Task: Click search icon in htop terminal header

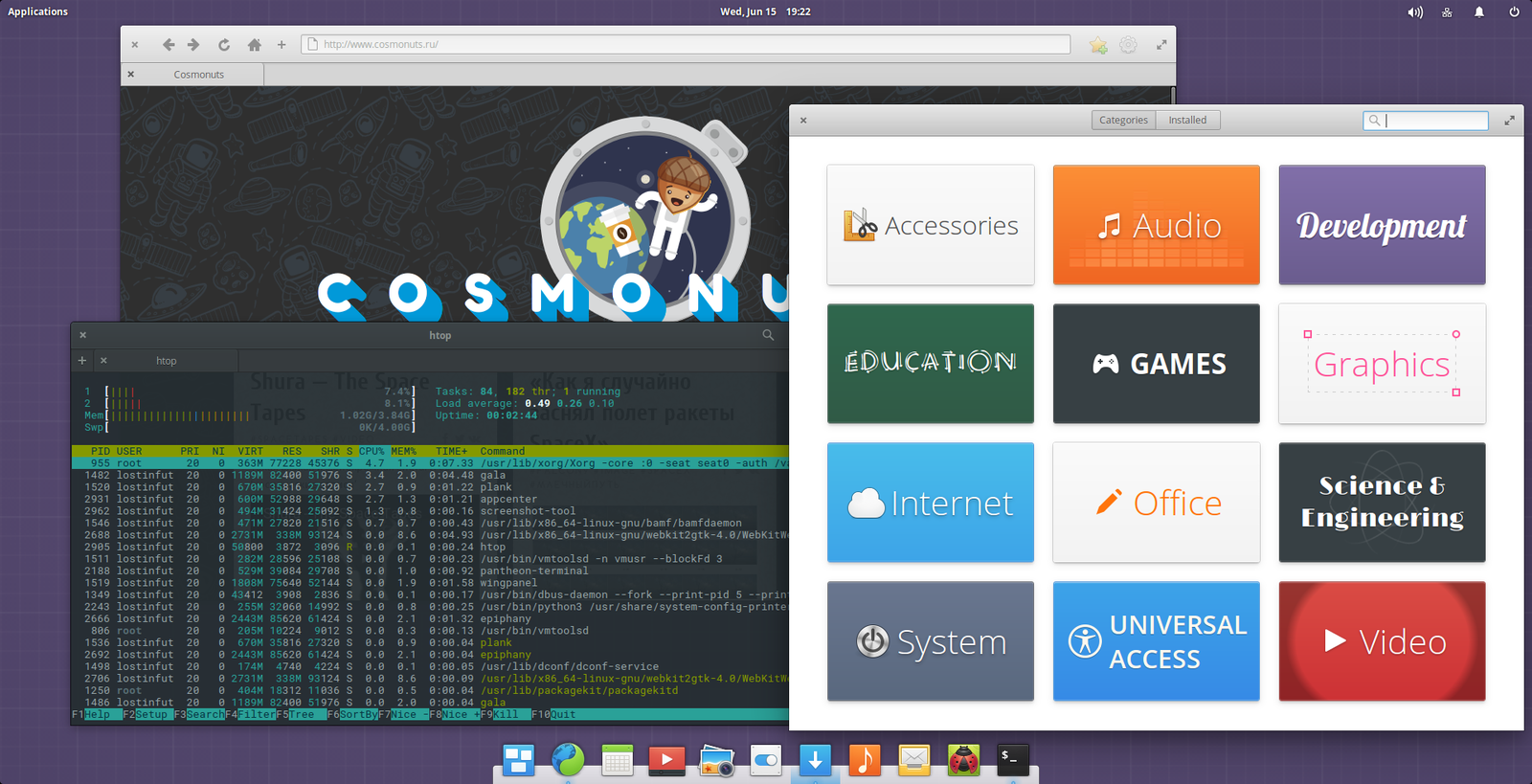Action: click(x=768, y=335)
